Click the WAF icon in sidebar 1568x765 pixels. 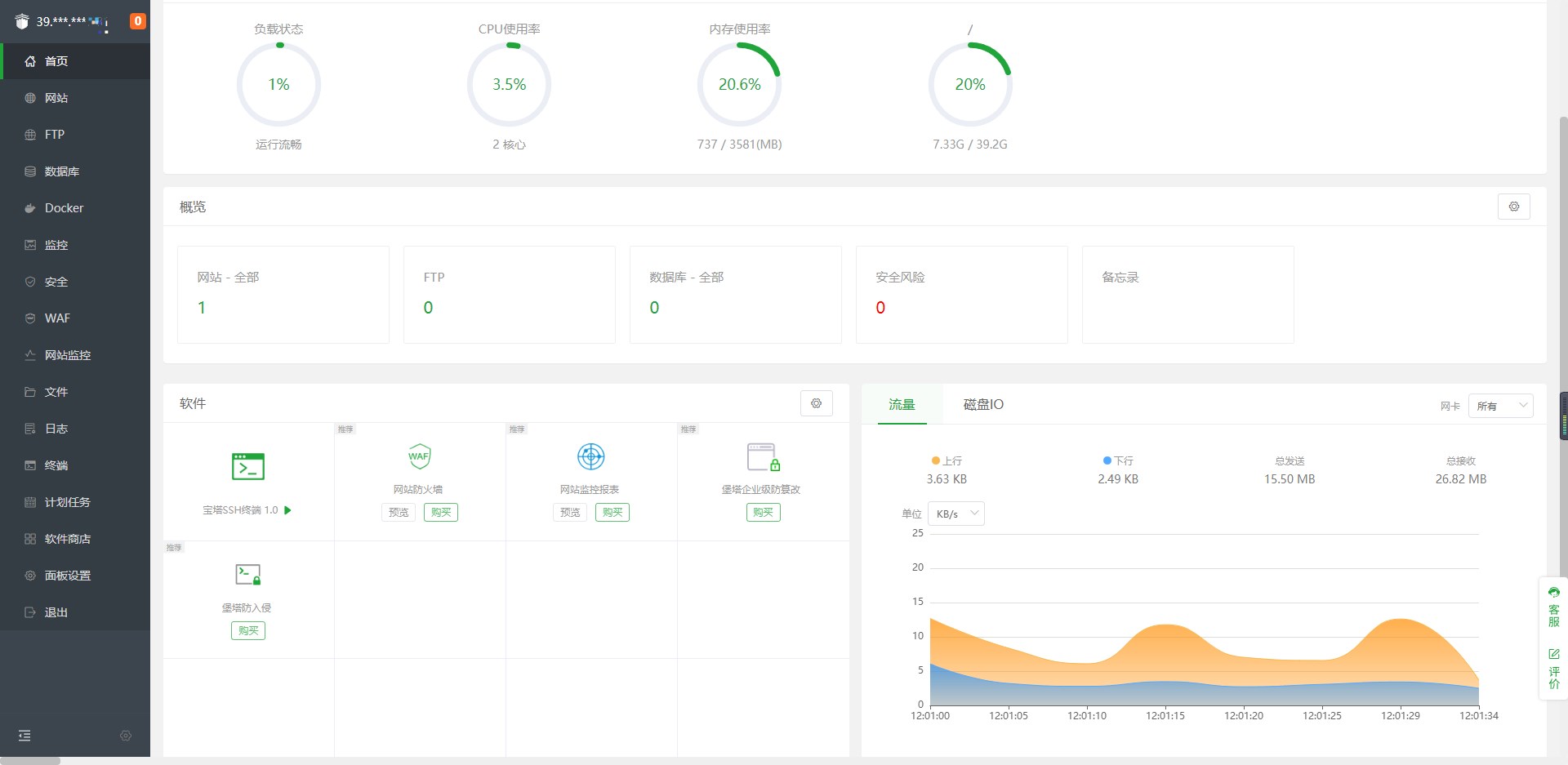30,318
